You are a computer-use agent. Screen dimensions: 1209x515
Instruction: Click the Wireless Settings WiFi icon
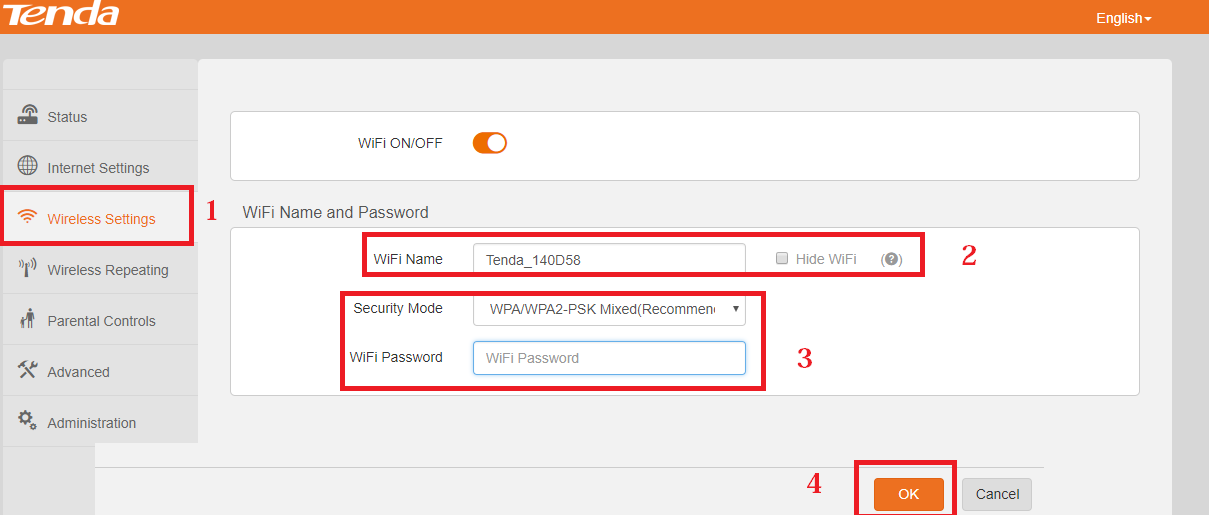pyautogui.click(x=28, y=218)
